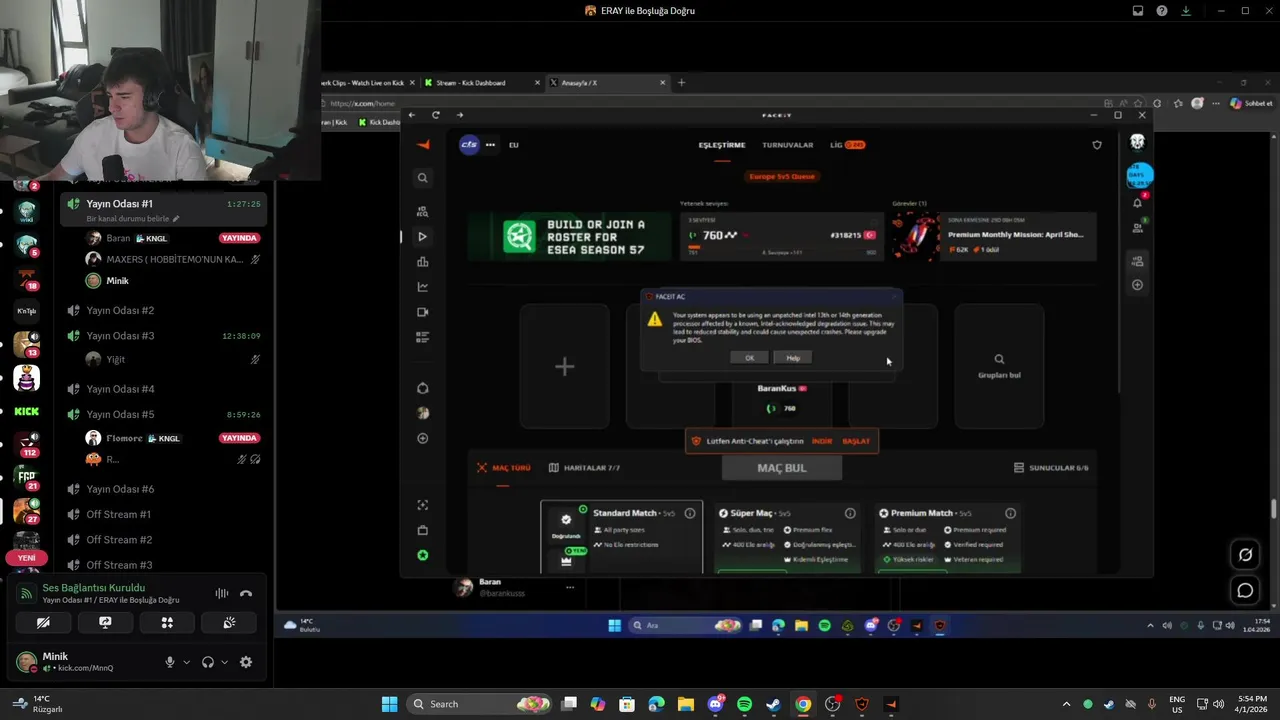Open KICK server in Discord list

point(27,411)
